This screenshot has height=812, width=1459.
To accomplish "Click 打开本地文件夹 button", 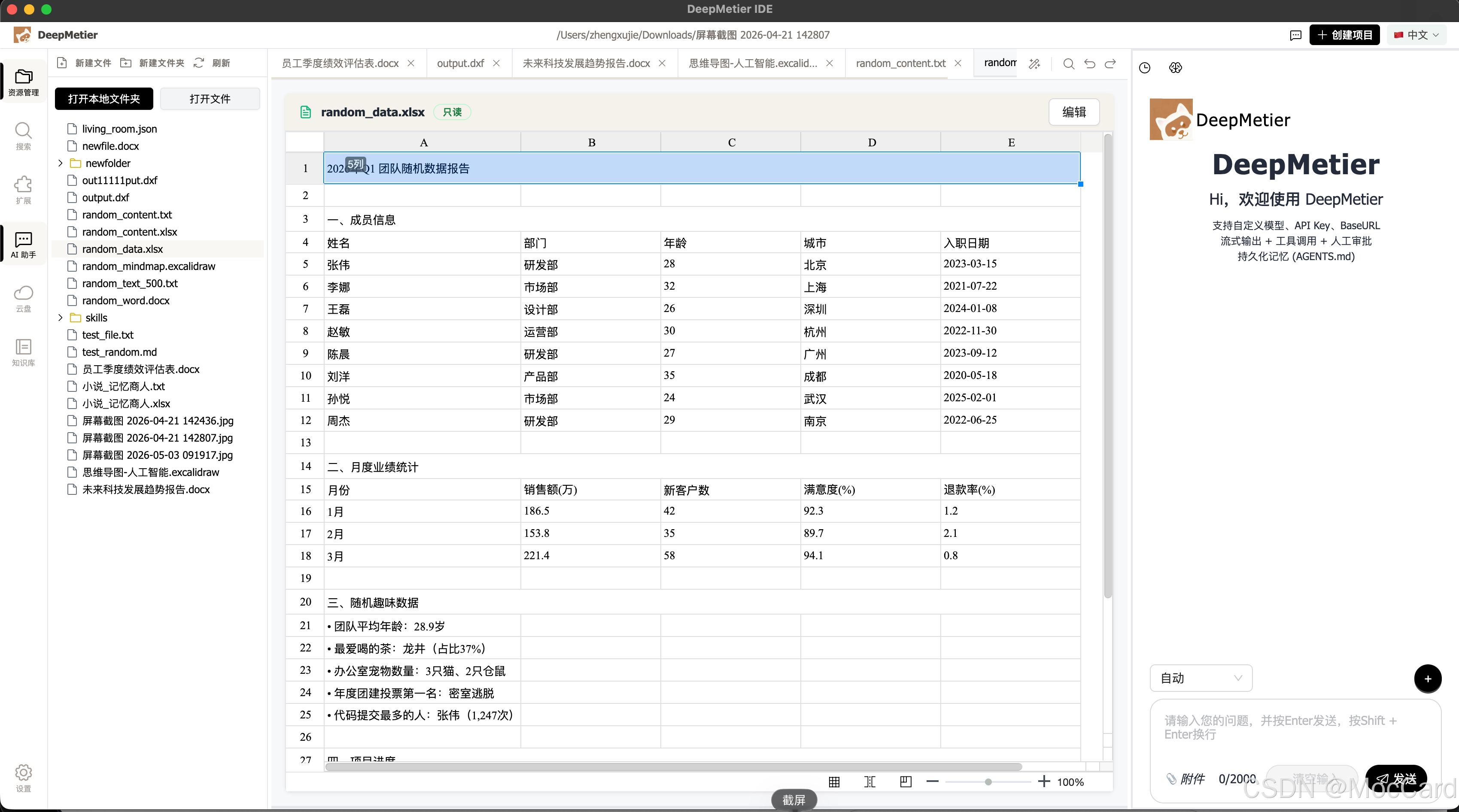I will (x=103, y=99).
